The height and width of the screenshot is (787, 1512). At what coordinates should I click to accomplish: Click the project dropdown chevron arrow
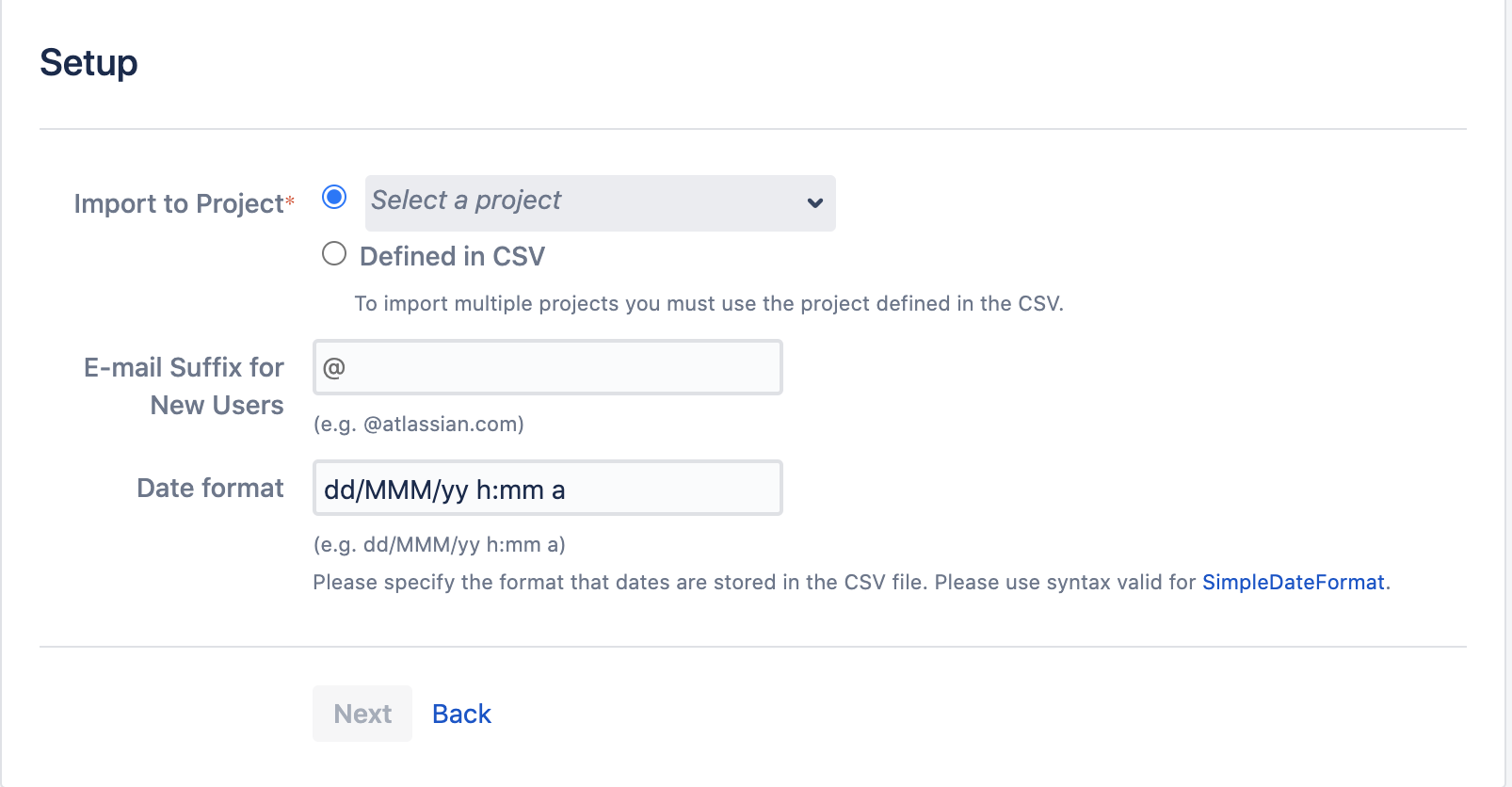click(x=815, y=202)
